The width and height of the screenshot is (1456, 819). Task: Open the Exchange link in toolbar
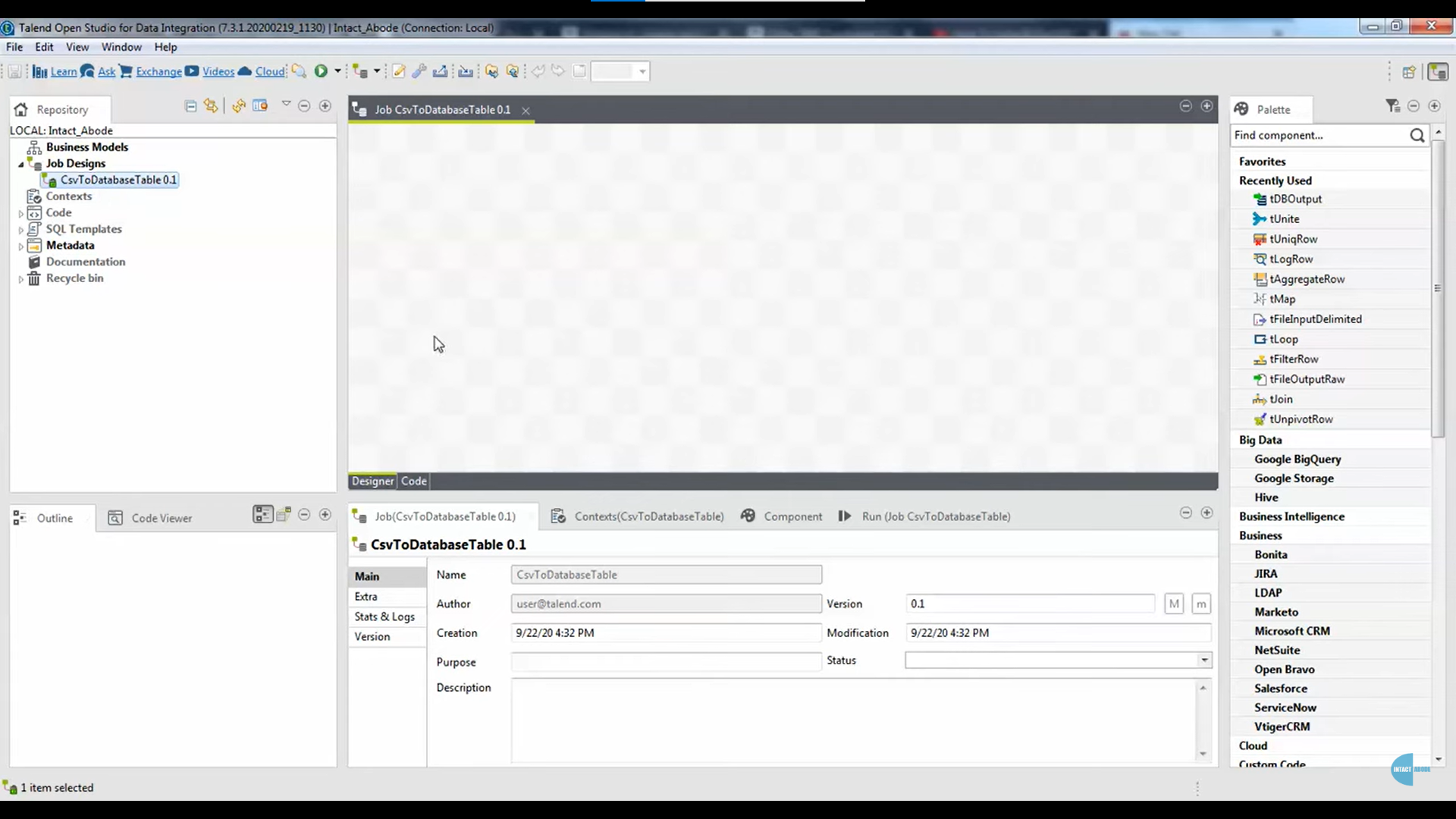pyautogui.click(x=158, y=71)
